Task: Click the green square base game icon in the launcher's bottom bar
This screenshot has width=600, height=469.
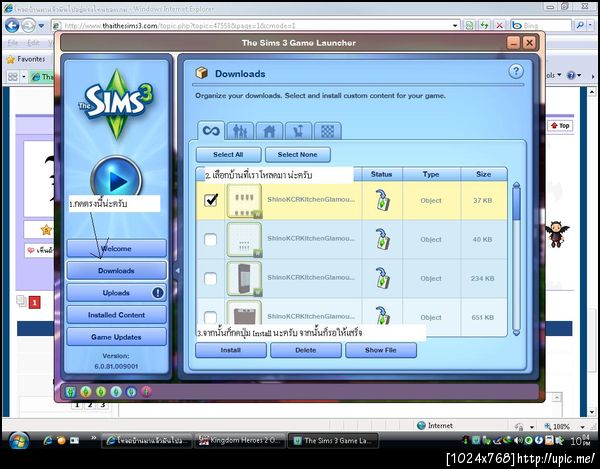Action: pyautogui.click(x=70, y=391)
